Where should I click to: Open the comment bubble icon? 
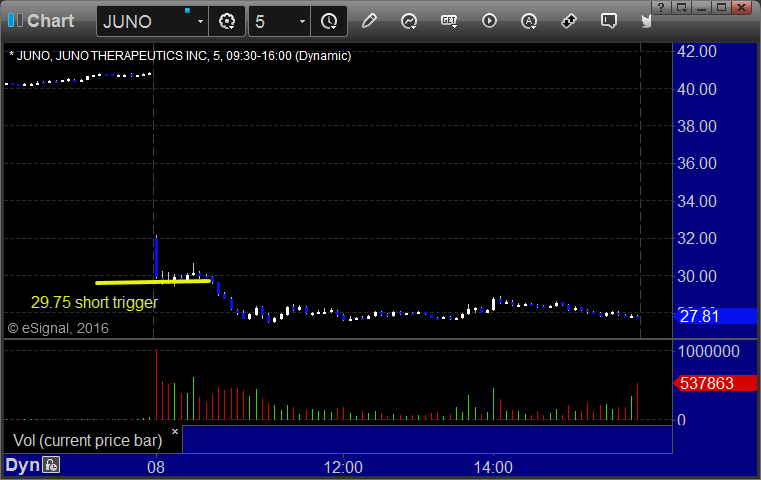click(609, 21)
